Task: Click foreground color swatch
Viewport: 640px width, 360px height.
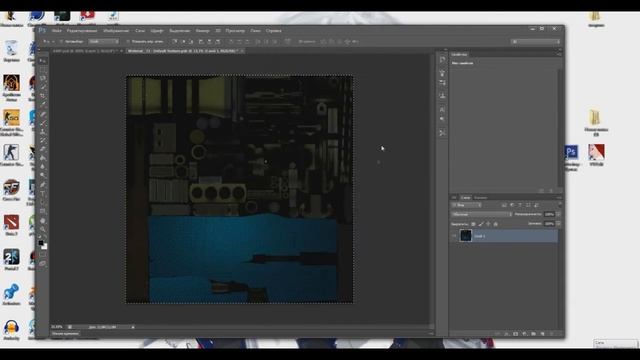Action: coord(41,243)
